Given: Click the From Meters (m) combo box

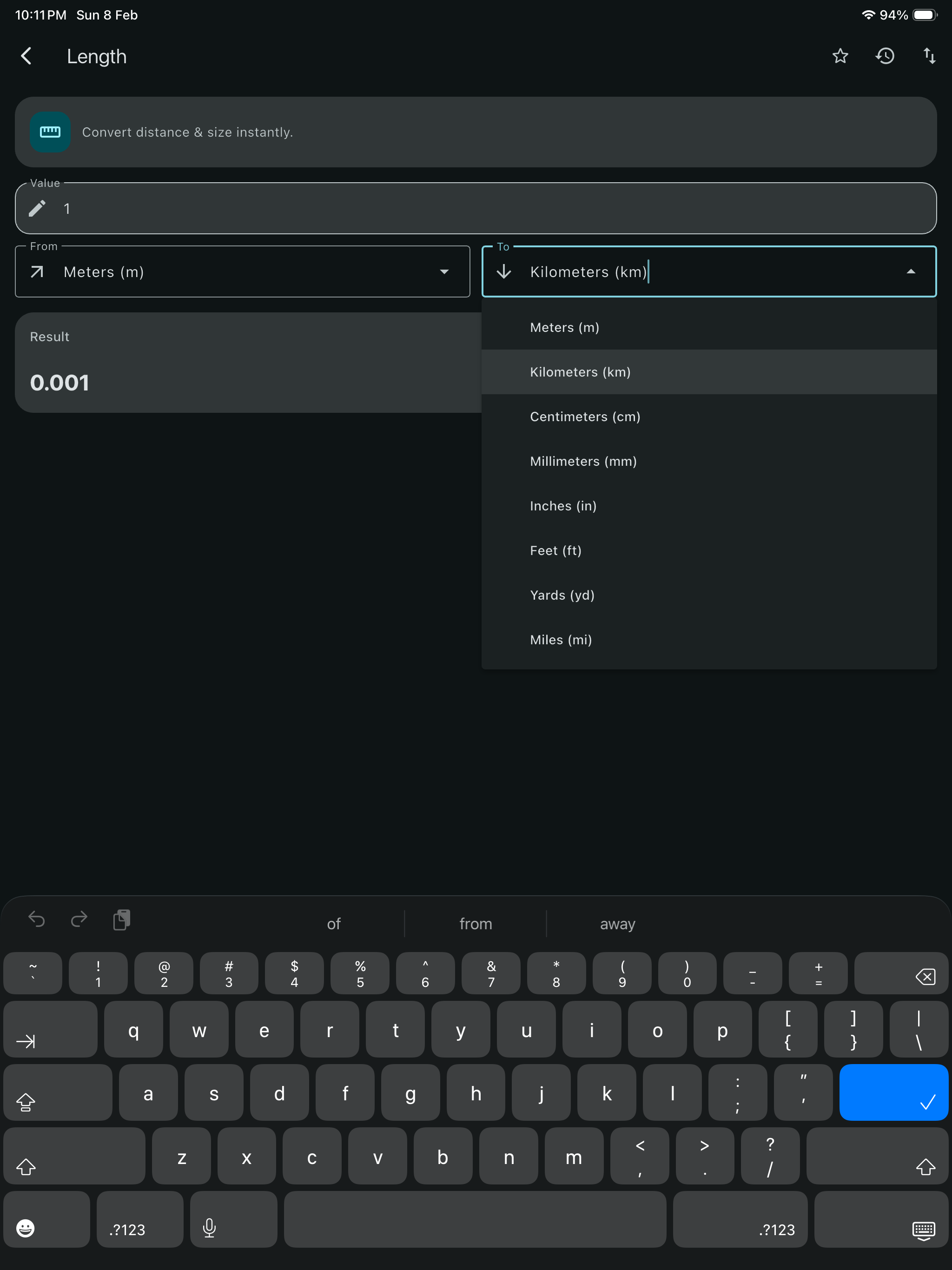Looking at the screenshot, I should point(242,271).
